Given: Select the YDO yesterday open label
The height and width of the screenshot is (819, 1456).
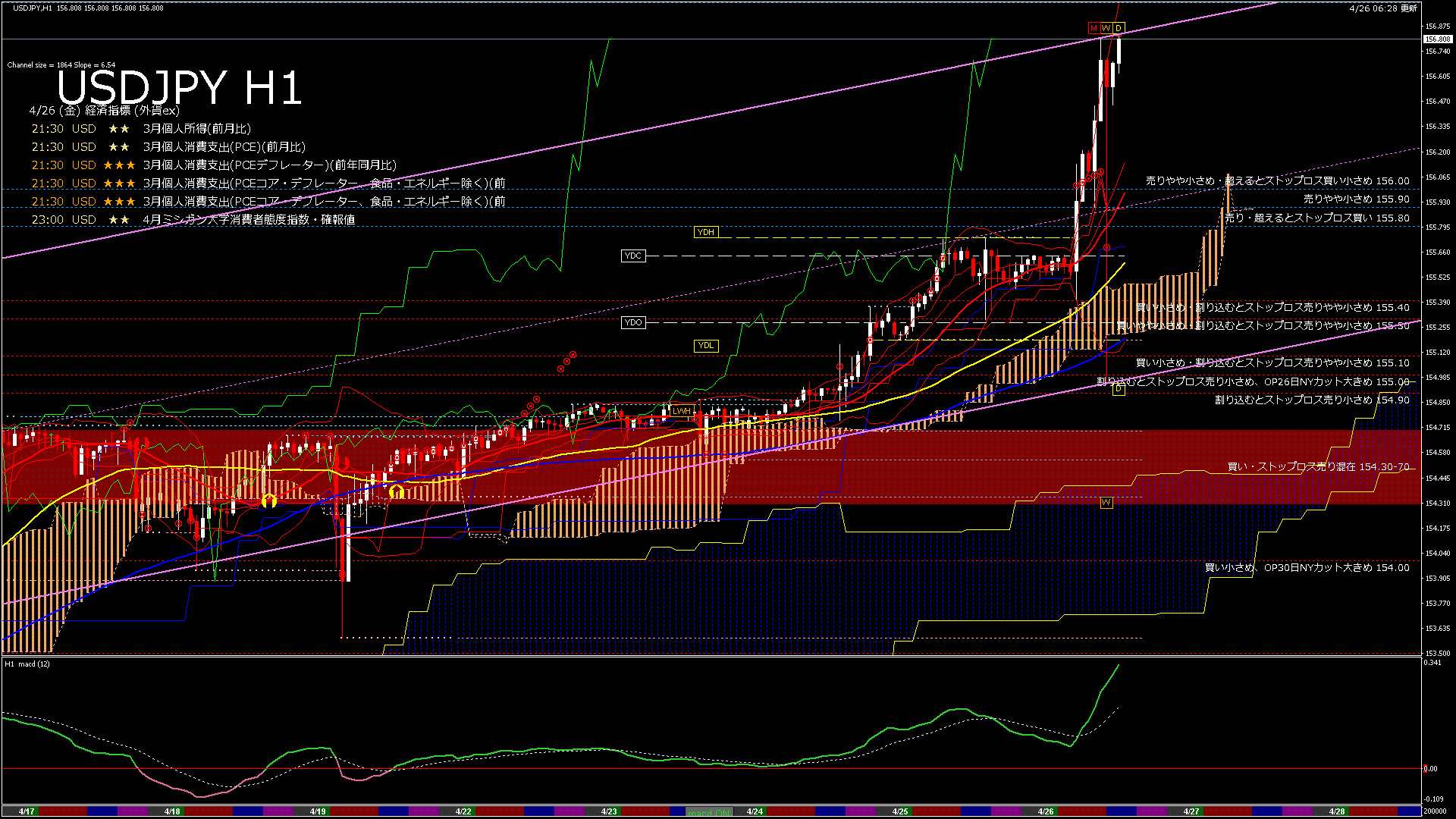Looking at the screenshot, I should point(632,323).
